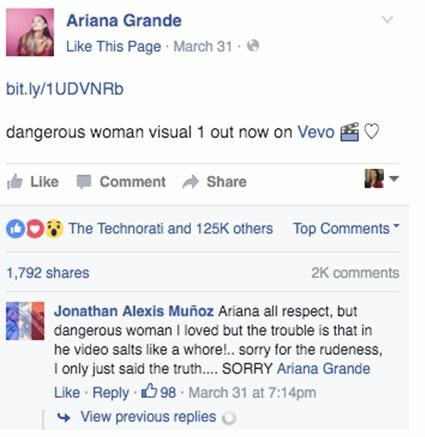Screen dimensions: 425x437
Task: View the 1,792 shares list
Action: (x=48, y=273)
